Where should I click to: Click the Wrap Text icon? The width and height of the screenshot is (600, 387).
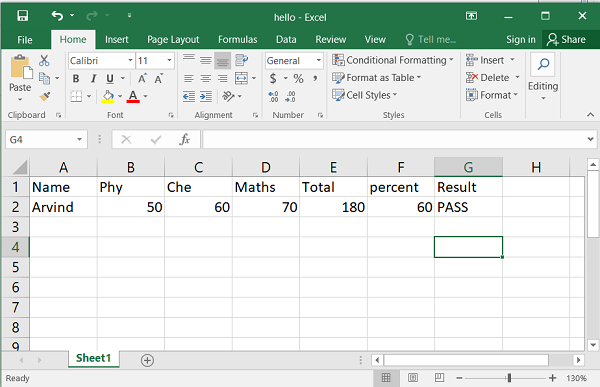[241, 60]
